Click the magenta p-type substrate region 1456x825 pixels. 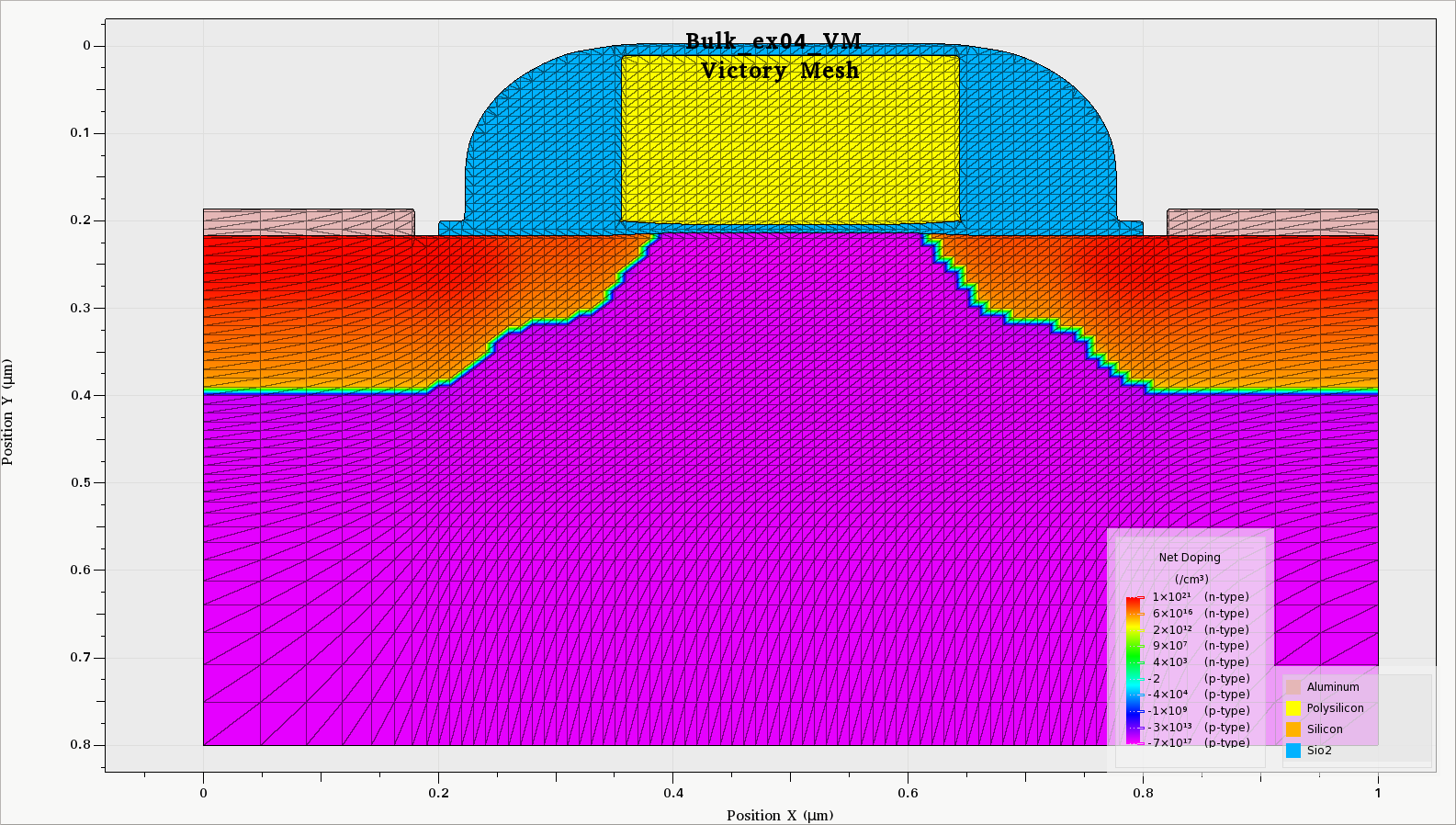coord(790,551)
